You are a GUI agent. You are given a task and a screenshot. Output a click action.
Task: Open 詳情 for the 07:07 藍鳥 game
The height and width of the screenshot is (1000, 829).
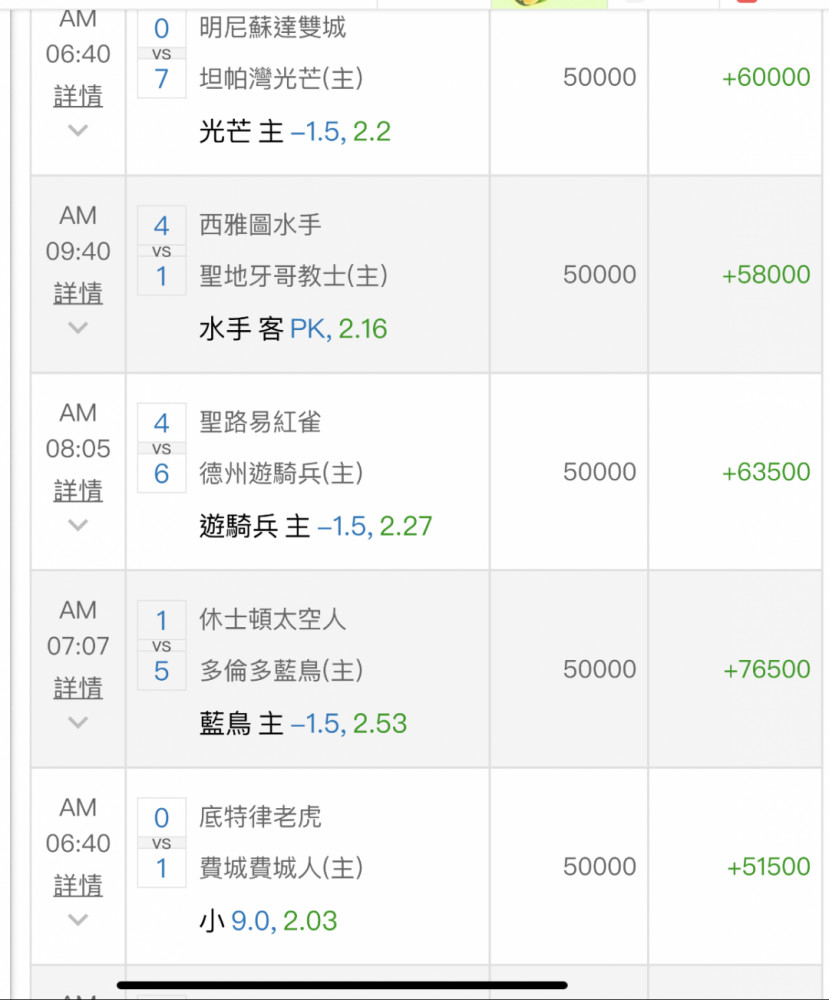[78, 687]
